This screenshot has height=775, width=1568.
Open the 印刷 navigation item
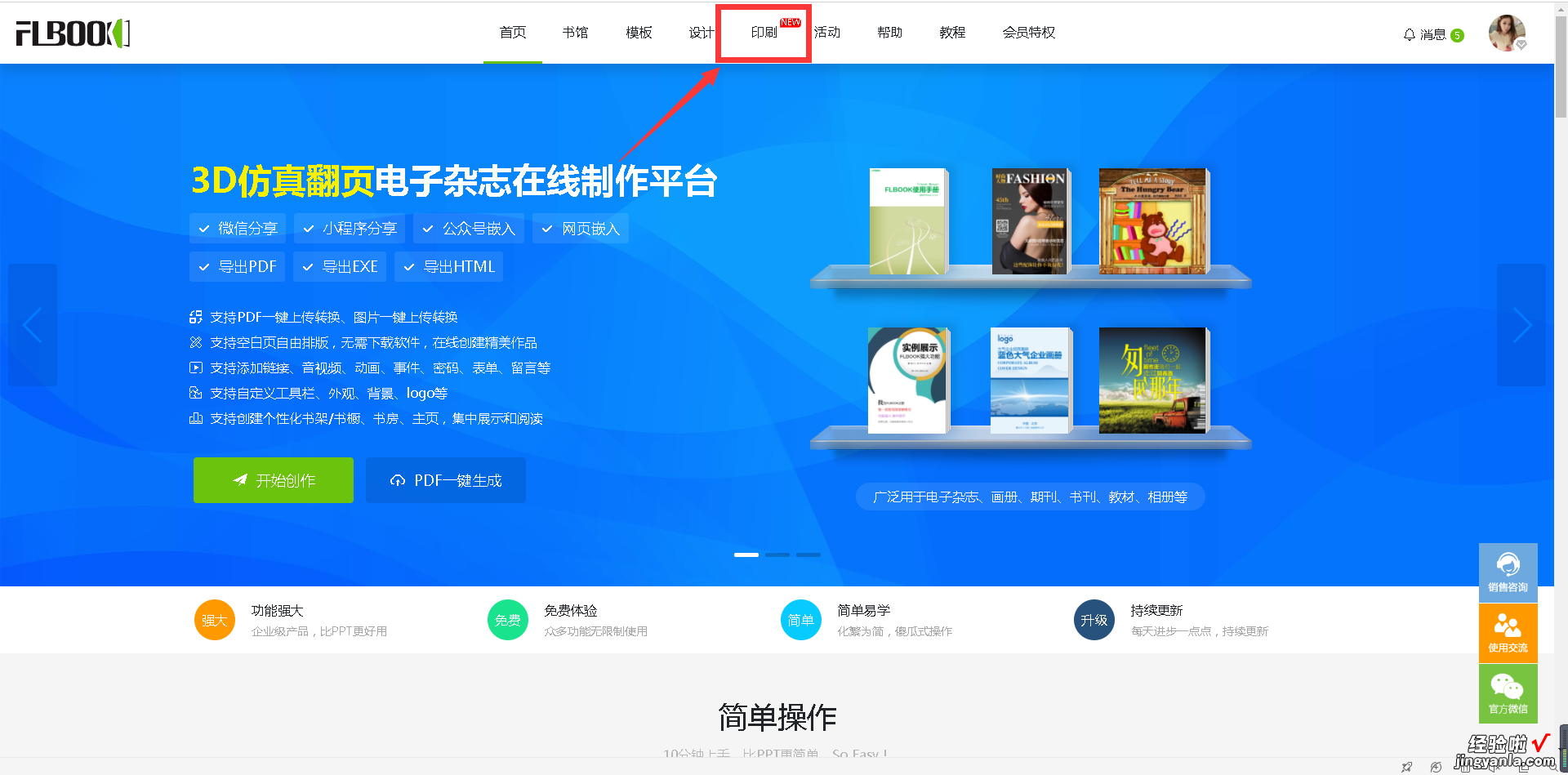pyautogui.click(x=764, y=33)
